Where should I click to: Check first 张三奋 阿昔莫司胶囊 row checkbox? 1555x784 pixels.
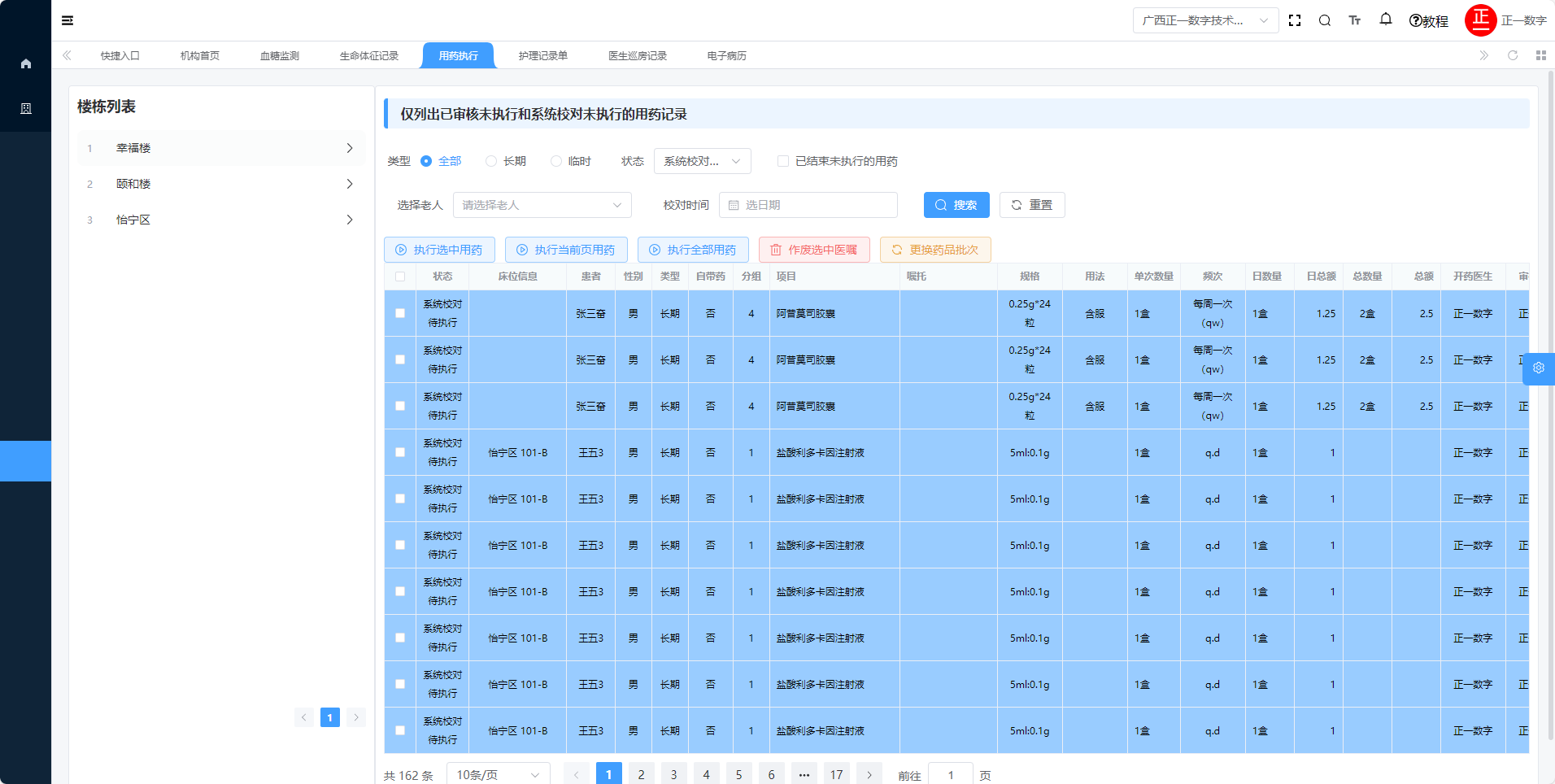pyautogui.click(x=400, y=313)
